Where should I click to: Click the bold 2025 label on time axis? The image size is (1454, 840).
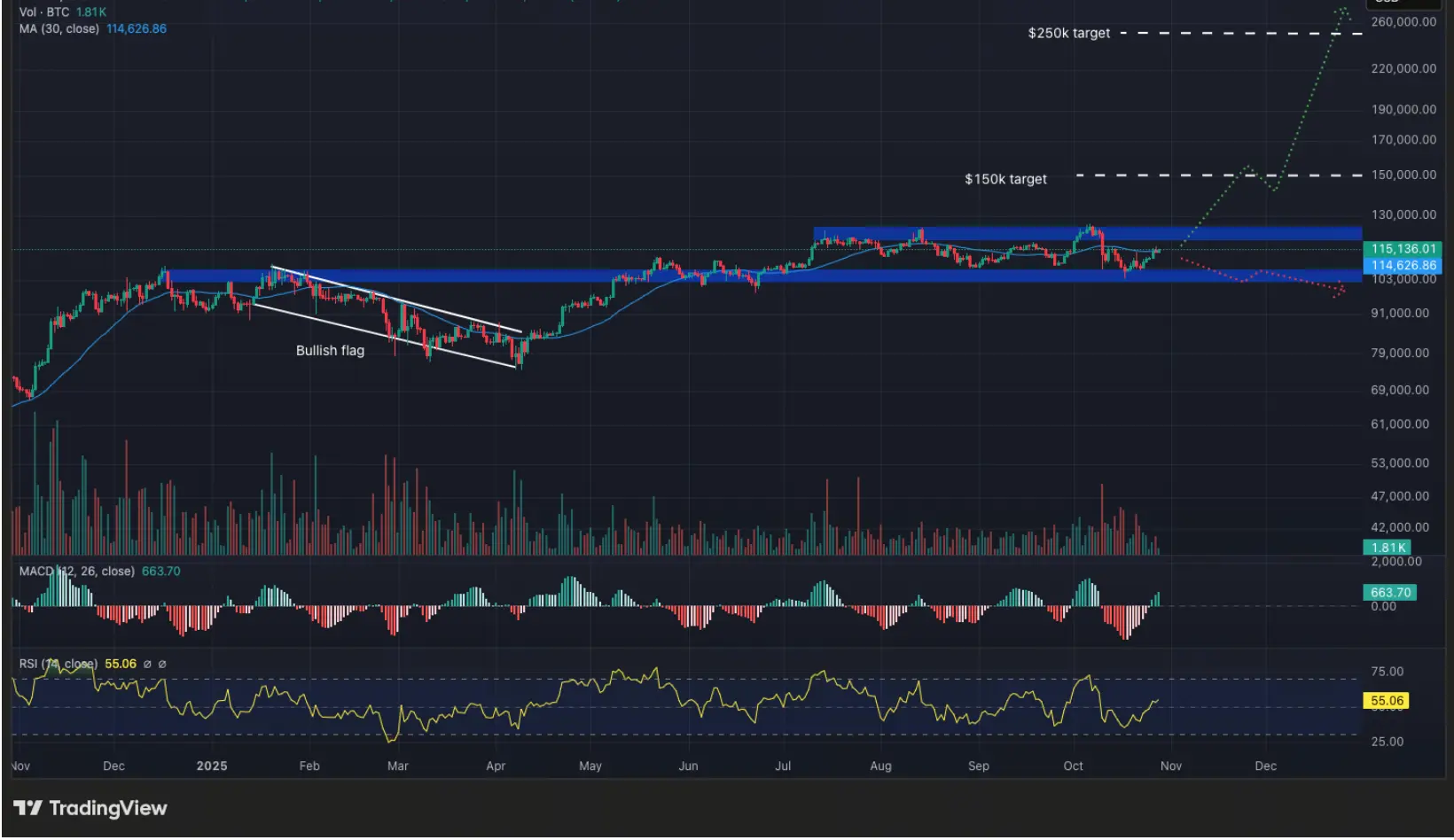(x=212, y=766)
